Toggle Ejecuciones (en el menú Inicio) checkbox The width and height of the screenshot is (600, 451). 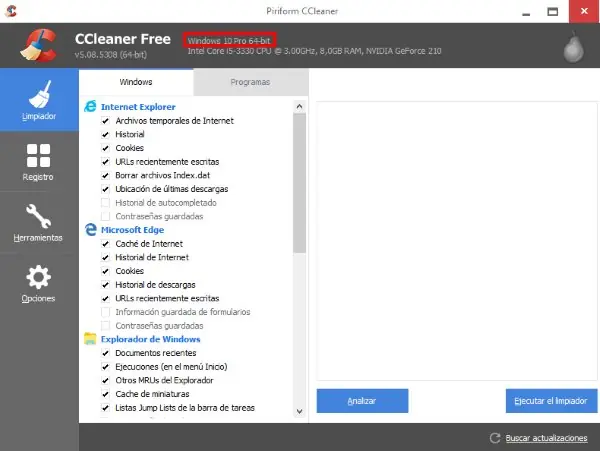105,367
